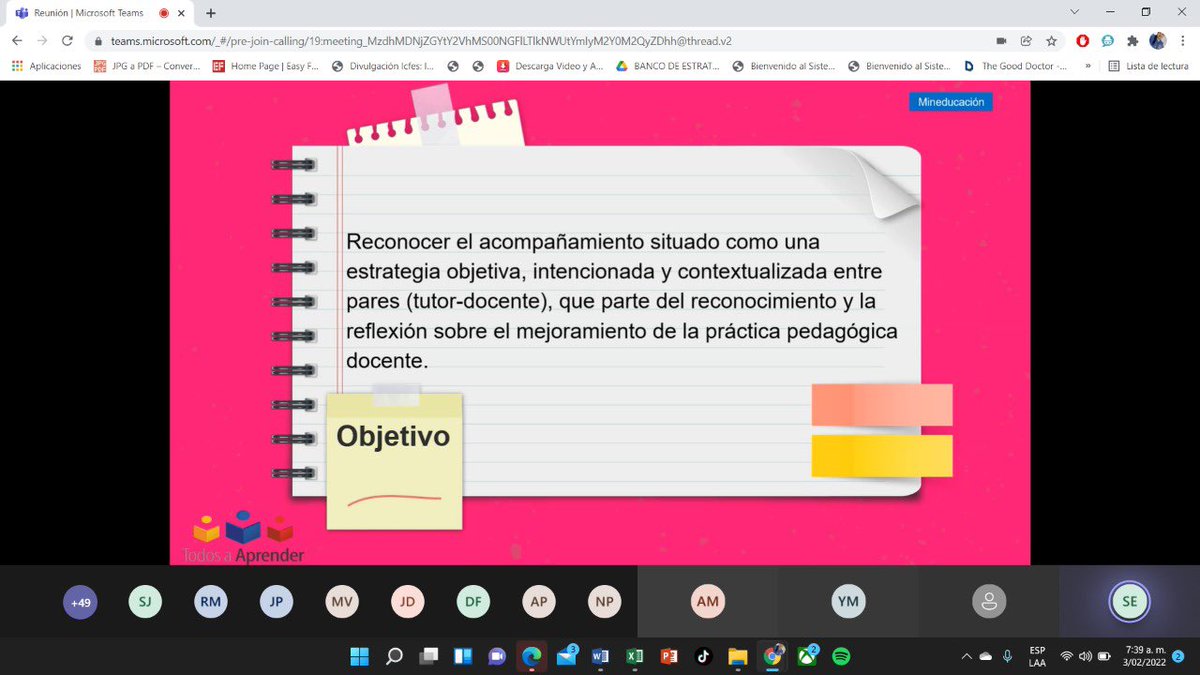Select participant RM avatar
1200x675 pixels.
[x=211, y=602]
